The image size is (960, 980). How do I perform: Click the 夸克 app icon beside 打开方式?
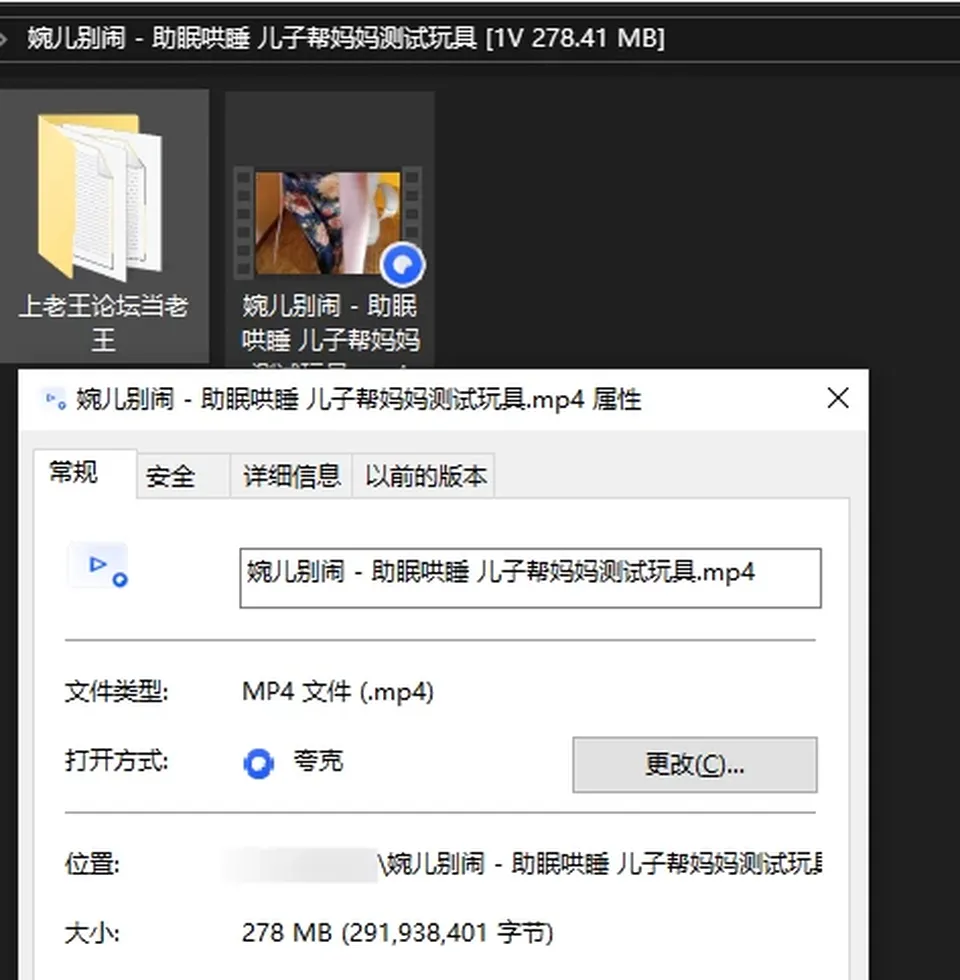[x=259, y=763]
